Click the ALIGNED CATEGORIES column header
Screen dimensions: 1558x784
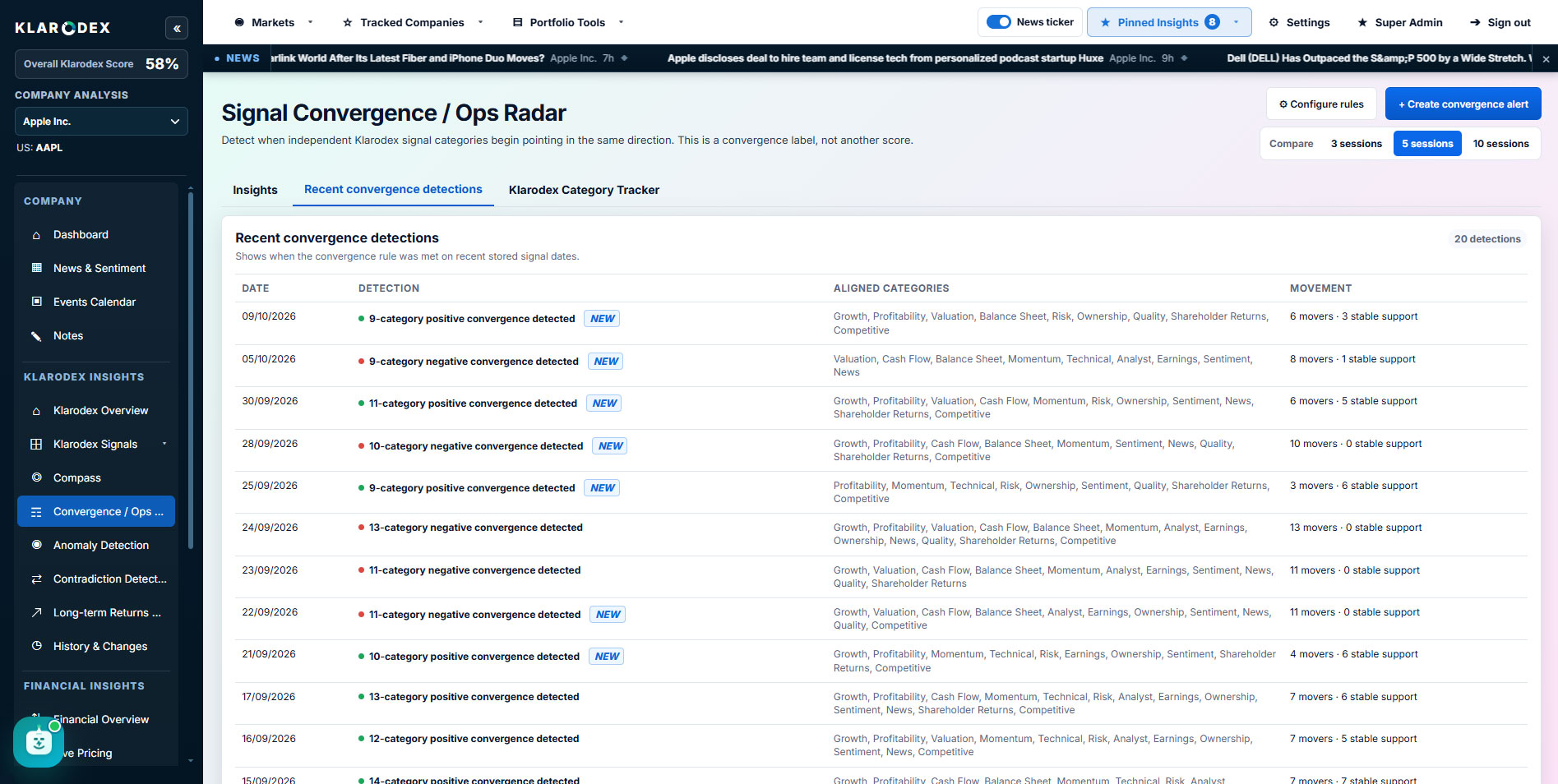(891, 288)
